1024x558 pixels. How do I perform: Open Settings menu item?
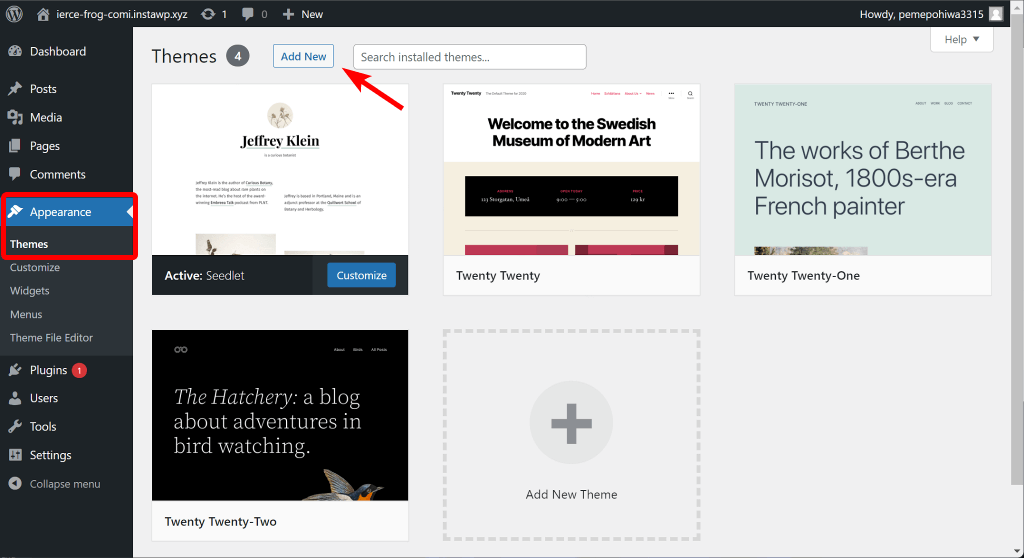(50, 455)
